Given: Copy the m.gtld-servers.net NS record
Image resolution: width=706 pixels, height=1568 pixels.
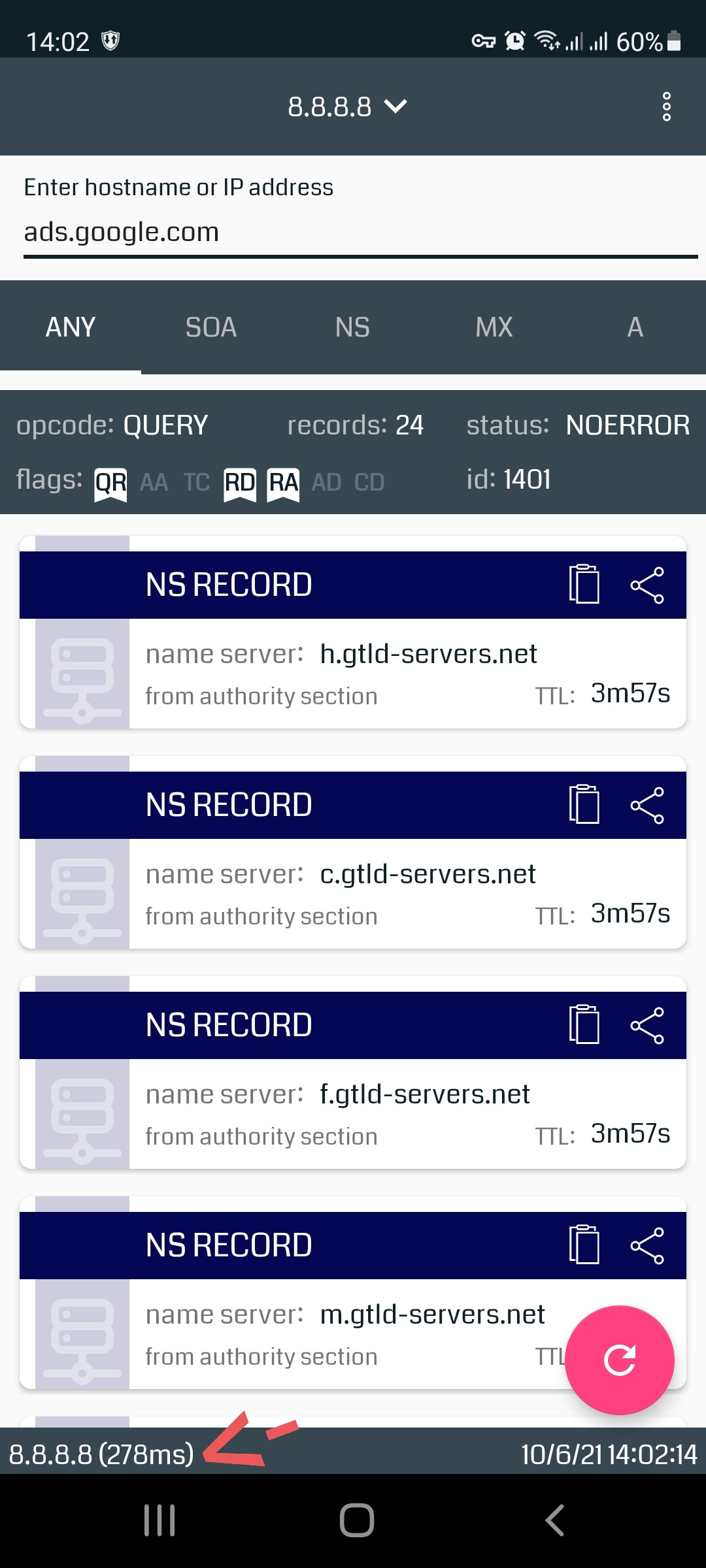Looking at the screenshot, I should click(x=584, y=1244).
